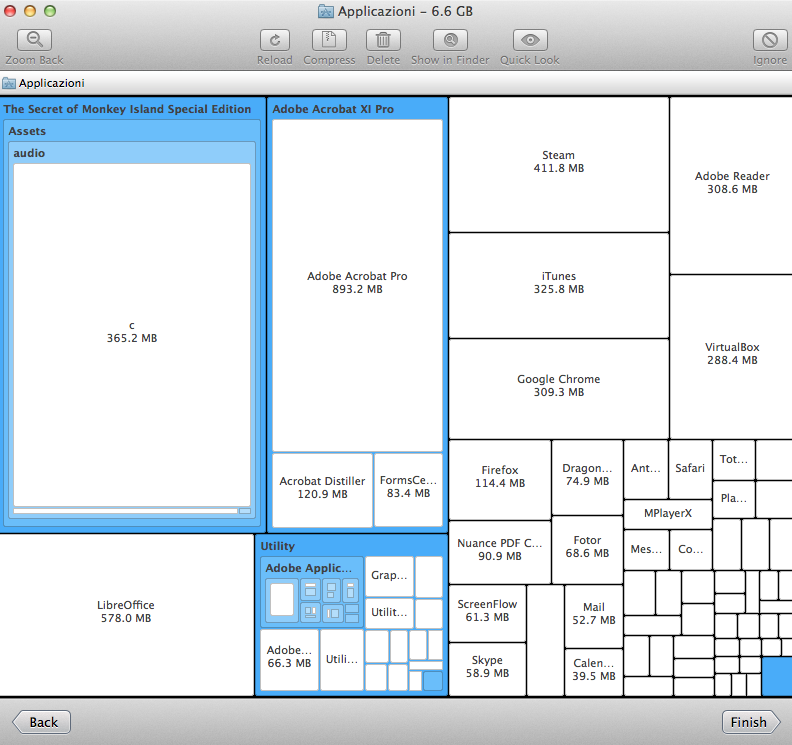Select the Adobe Acrobat Pro 893.2 MB block
Screen dimensions: 792x745
(x=357, y=285)
